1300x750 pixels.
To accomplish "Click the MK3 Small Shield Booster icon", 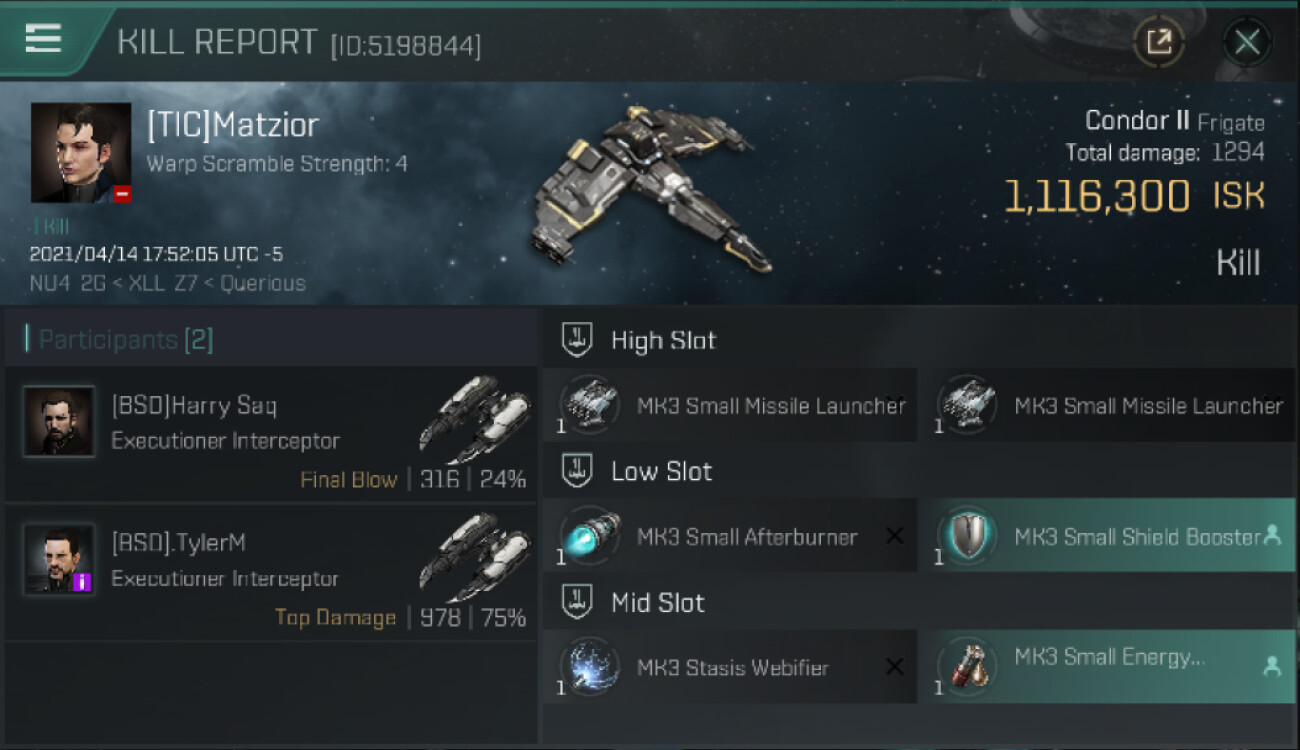I will 967,537.
